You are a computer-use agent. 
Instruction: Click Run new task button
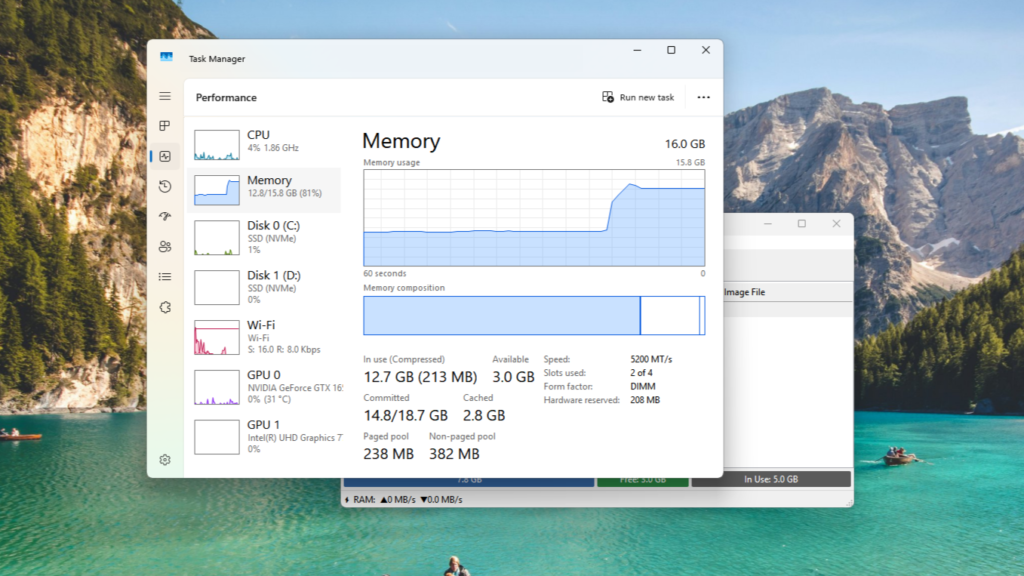click(638, 97)
